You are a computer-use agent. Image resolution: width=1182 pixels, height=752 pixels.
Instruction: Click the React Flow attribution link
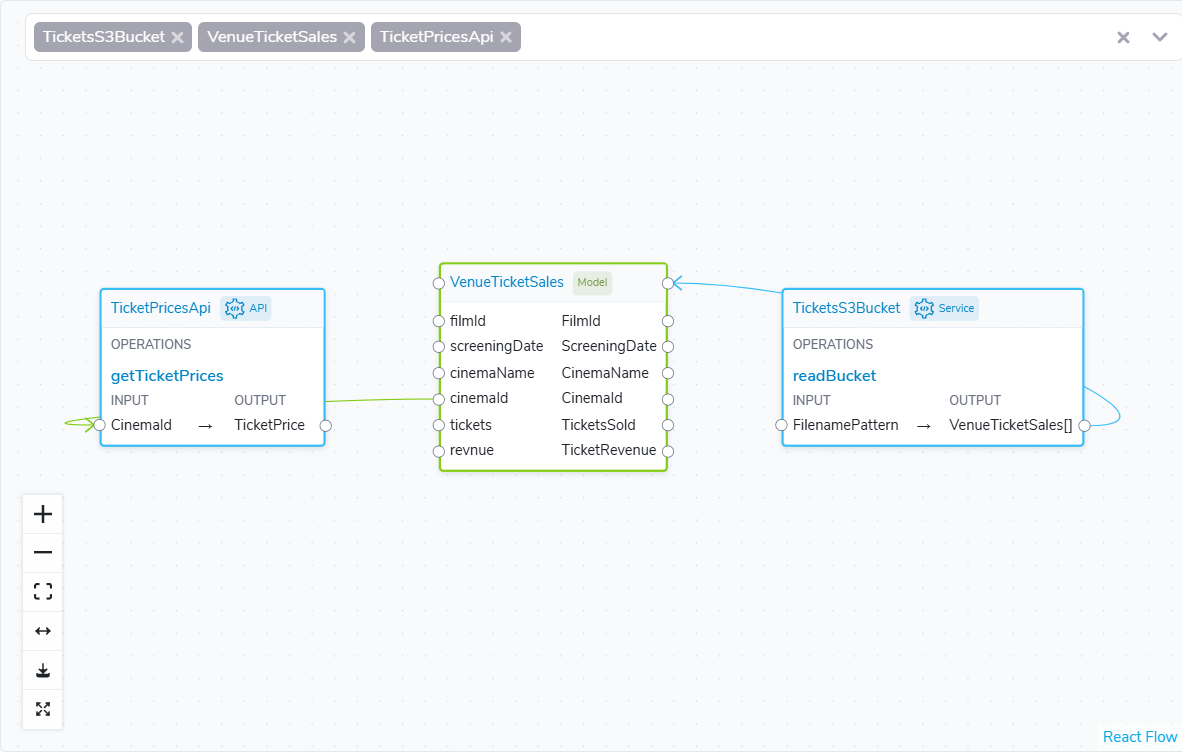tap(1140, 737)
